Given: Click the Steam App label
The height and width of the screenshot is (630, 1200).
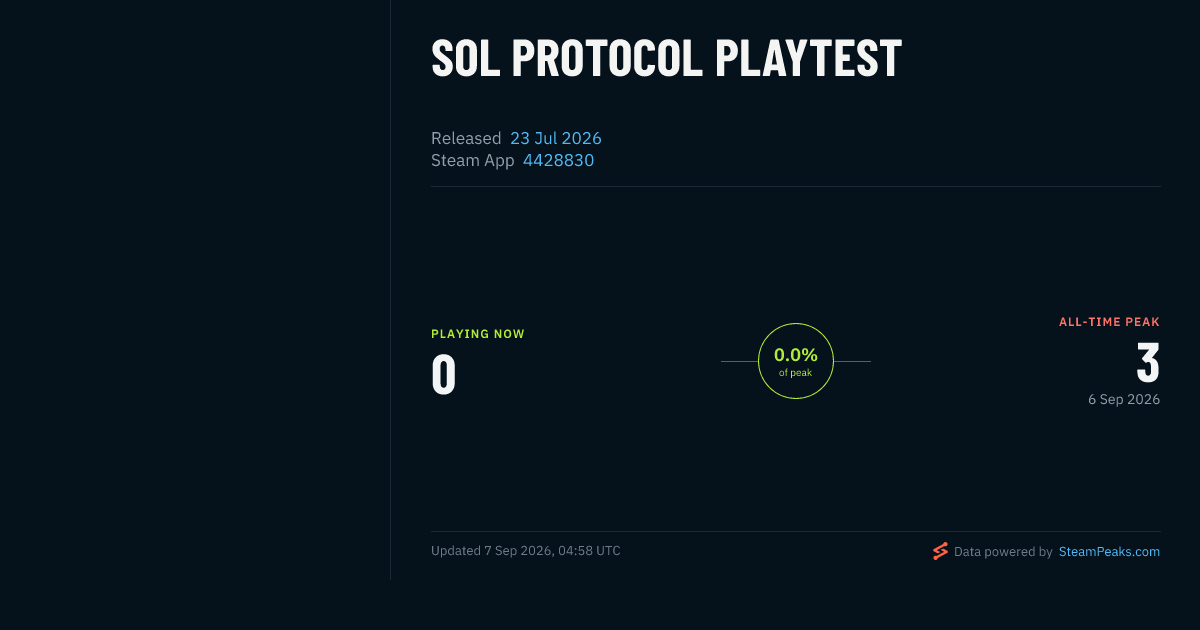Looking at the screenshot, I should pos(473,160).
